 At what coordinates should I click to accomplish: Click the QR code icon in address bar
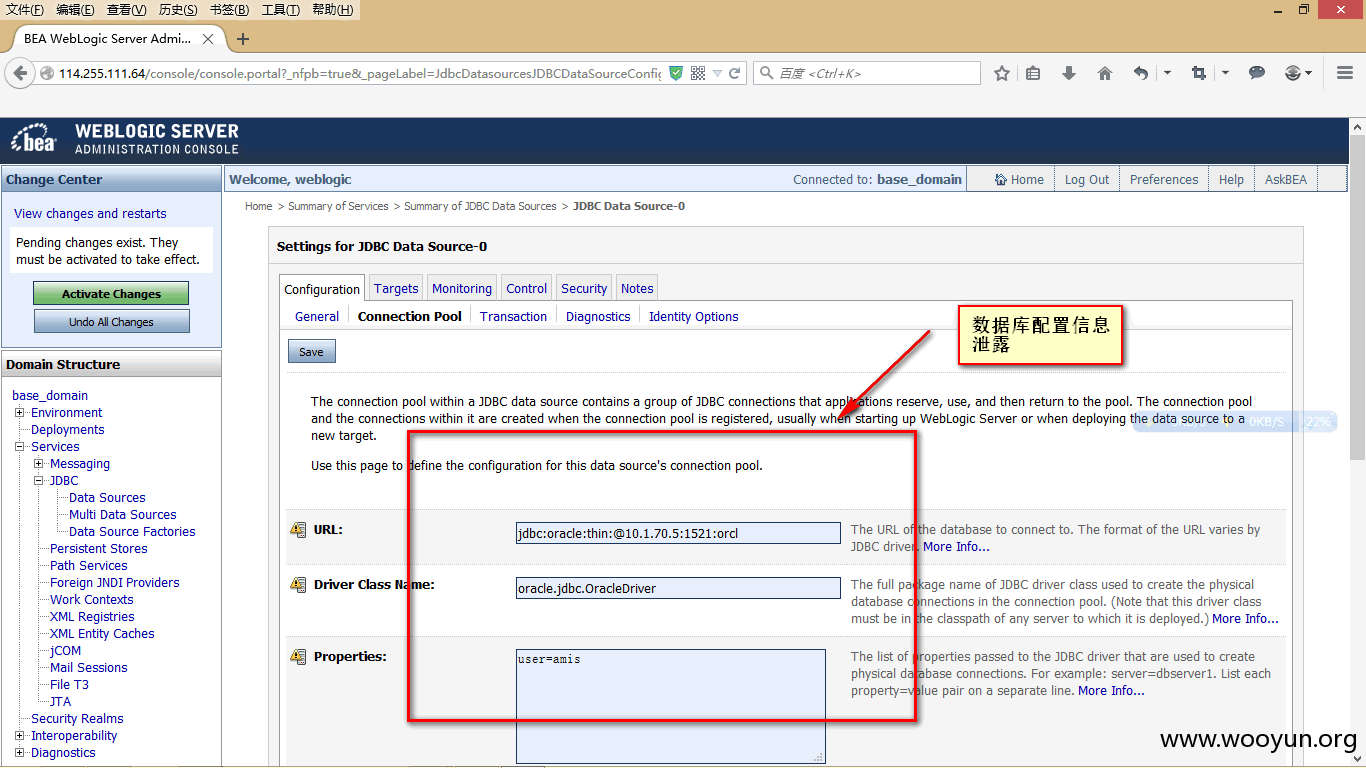click(x=698, y=73)
